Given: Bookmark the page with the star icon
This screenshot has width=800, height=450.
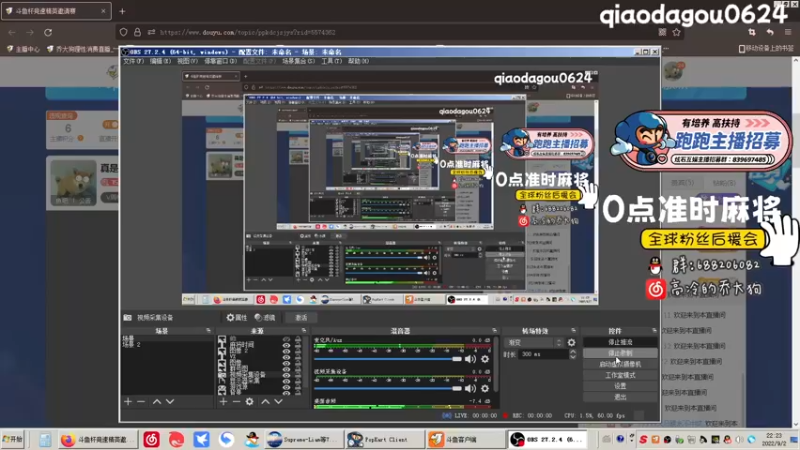Looking at the screenshot, I should [677, 32].
